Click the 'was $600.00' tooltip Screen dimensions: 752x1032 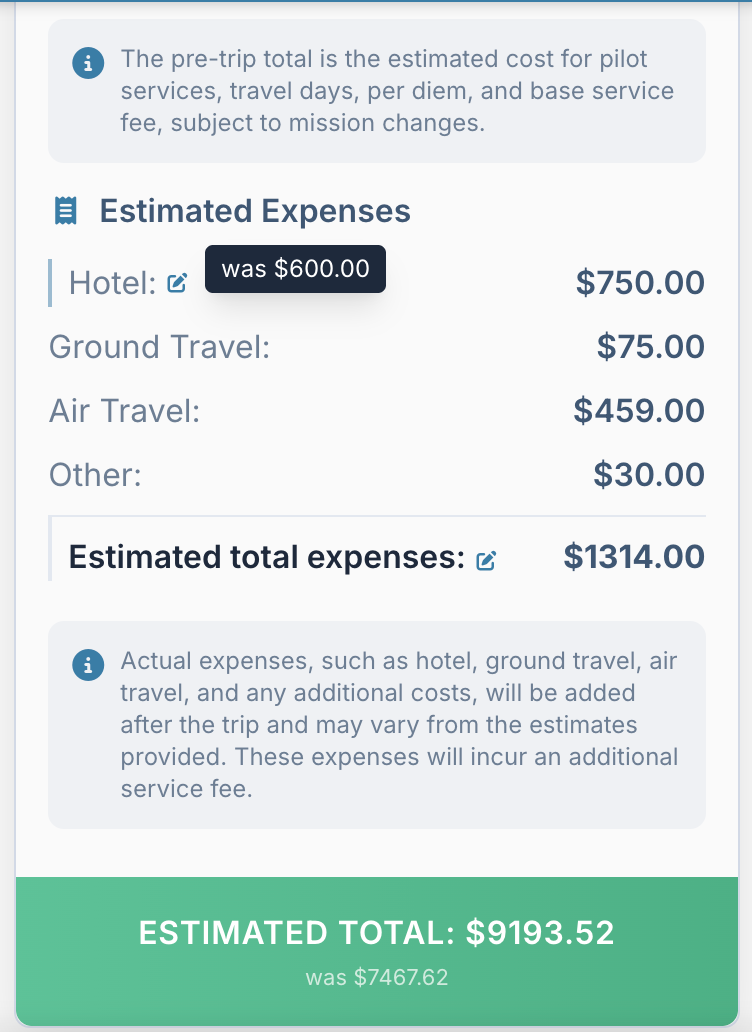[x=295, y=269]
